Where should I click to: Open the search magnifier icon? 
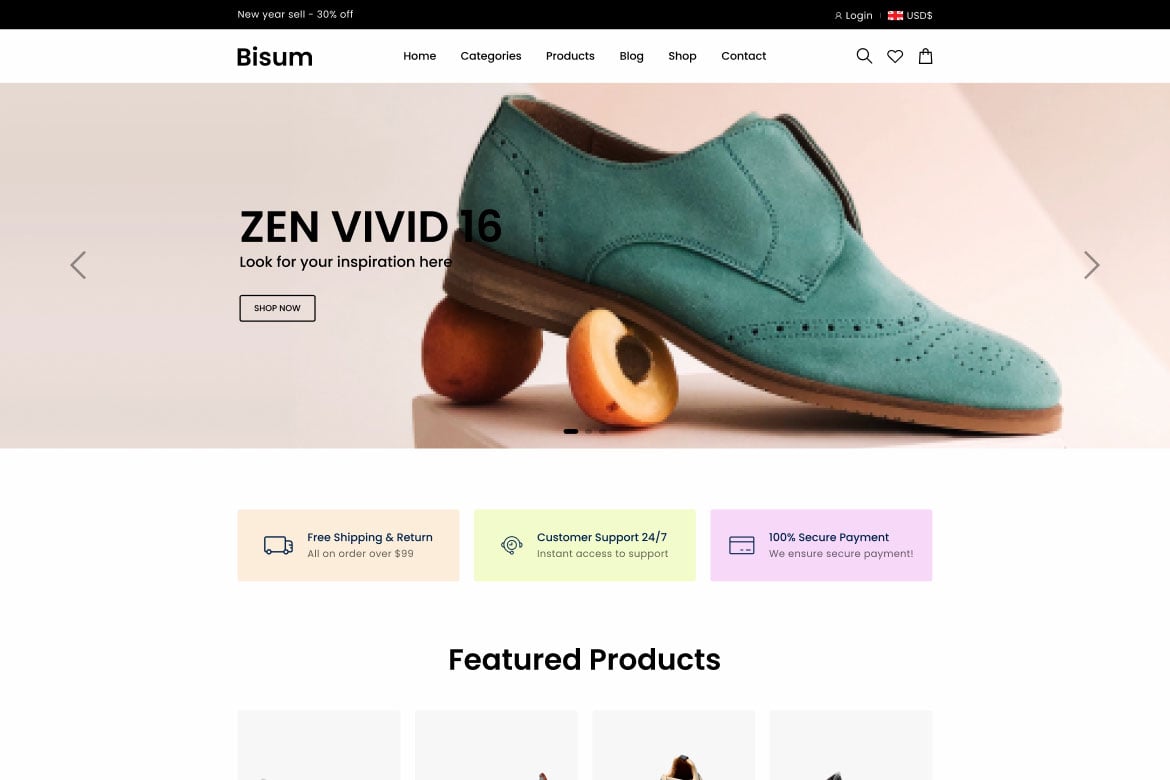click(864, 56)
